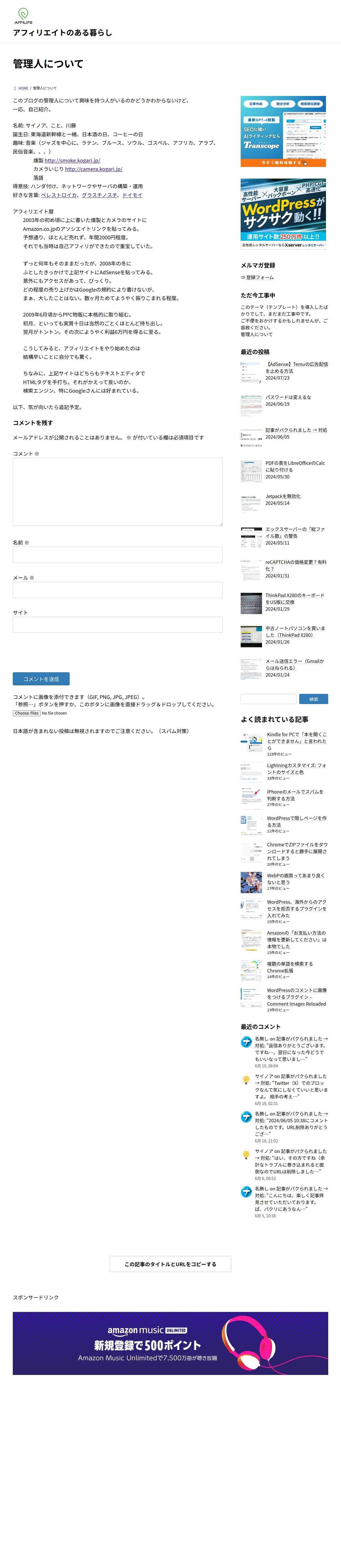Click into the コメント text area
341x1568 pixels.
[118, 492]
